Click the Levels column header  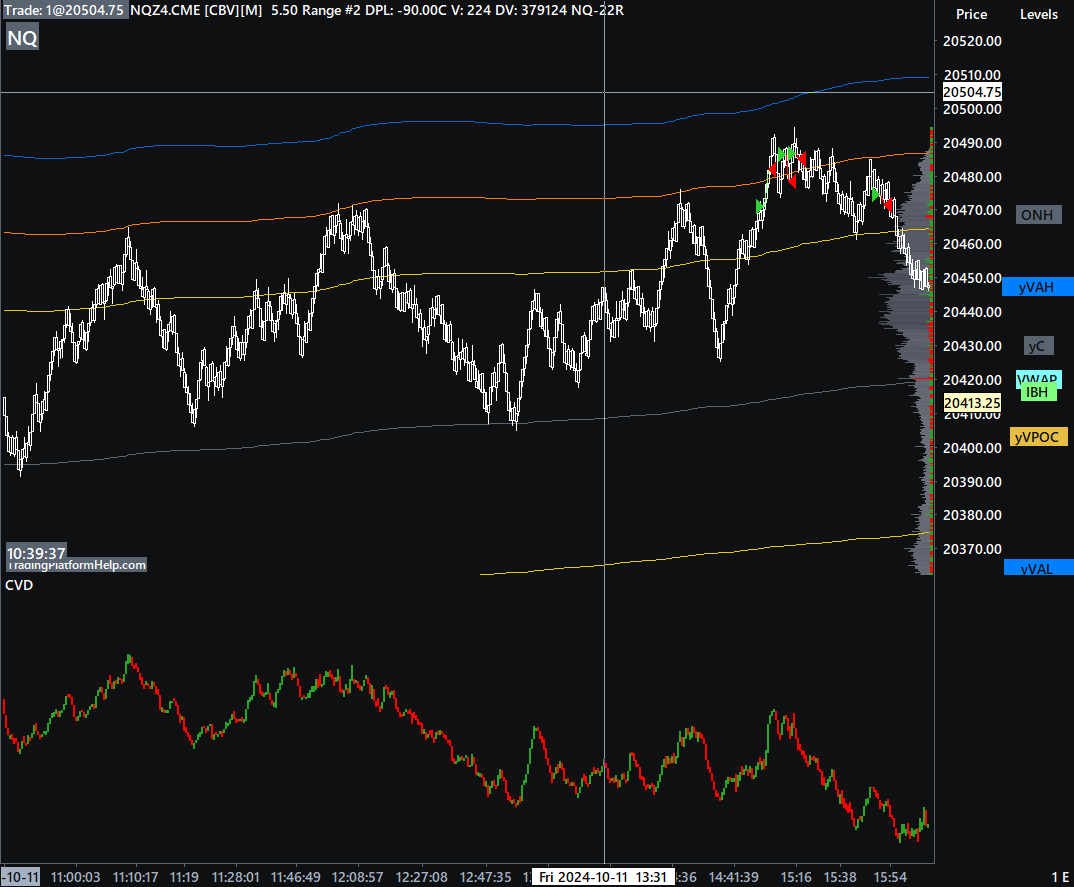tap(1038, 14)
